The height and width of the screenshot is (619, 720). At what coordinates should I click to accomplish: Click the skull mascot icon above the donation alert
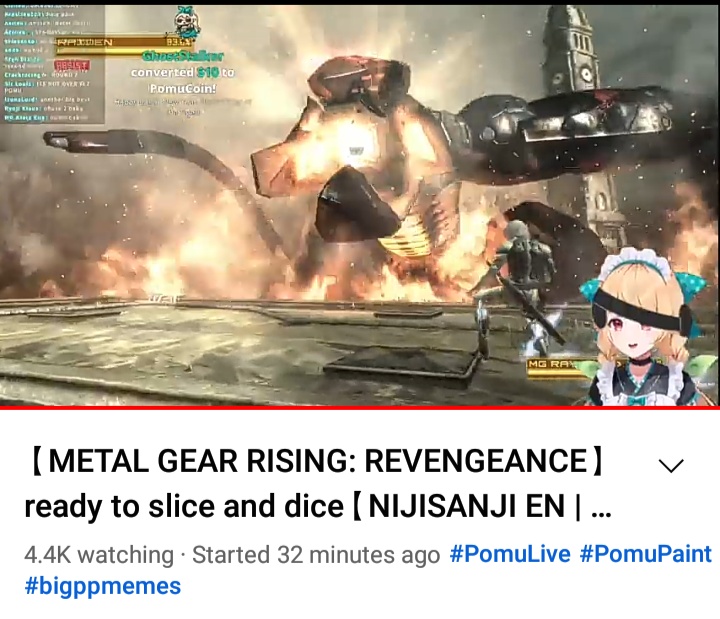[x=186, y=24]
